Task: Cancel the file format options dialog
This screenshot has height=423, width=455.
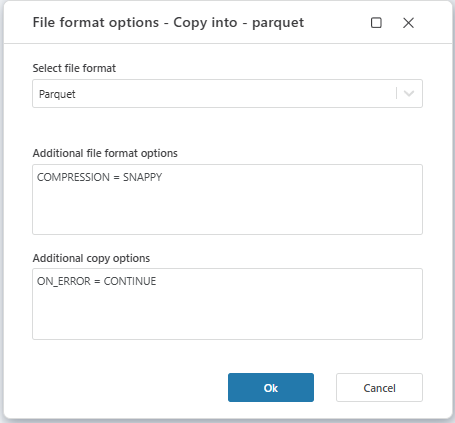Action: point(379,387)
